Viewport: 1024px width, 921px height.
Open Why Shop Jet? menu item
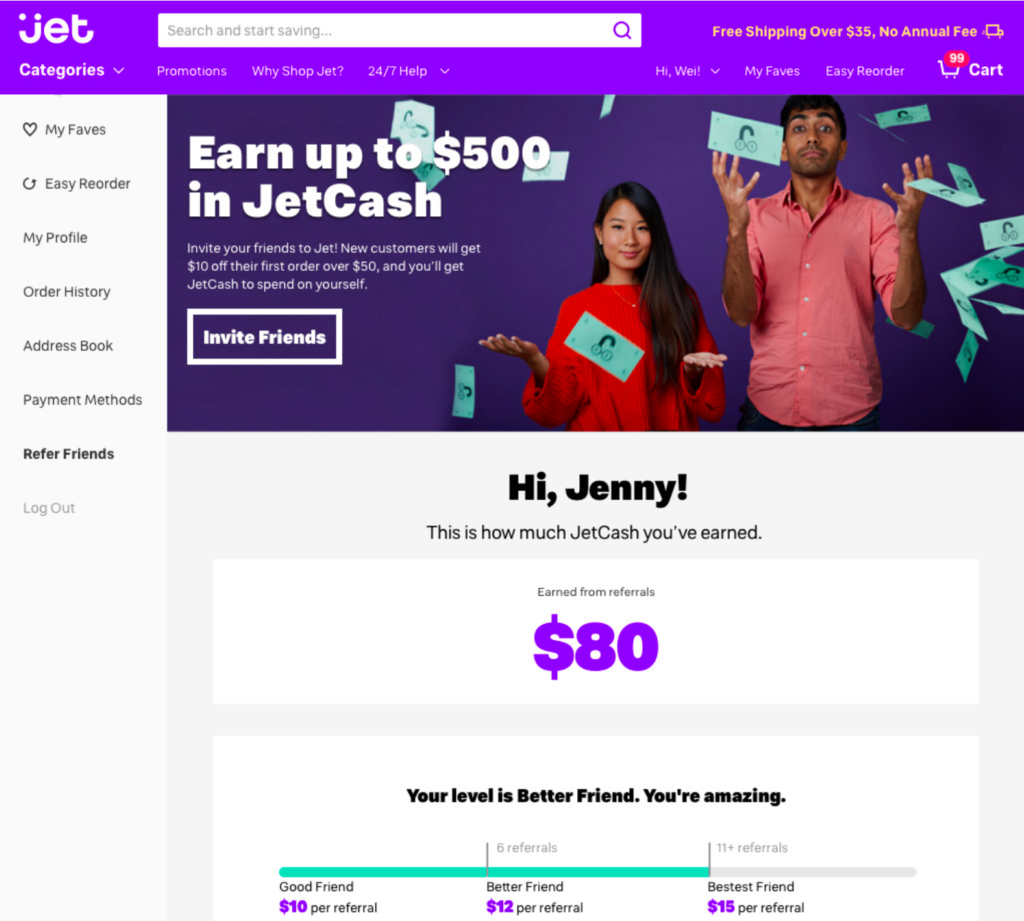[298, 71]
